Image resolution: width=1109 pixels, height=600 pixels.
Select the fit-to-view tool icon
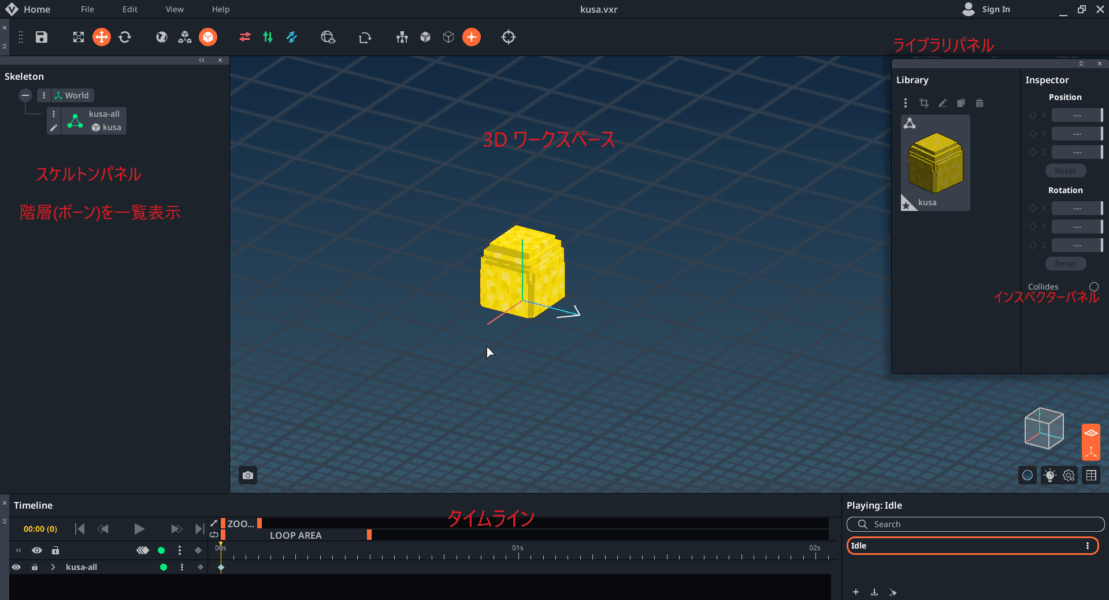point(79,38)
